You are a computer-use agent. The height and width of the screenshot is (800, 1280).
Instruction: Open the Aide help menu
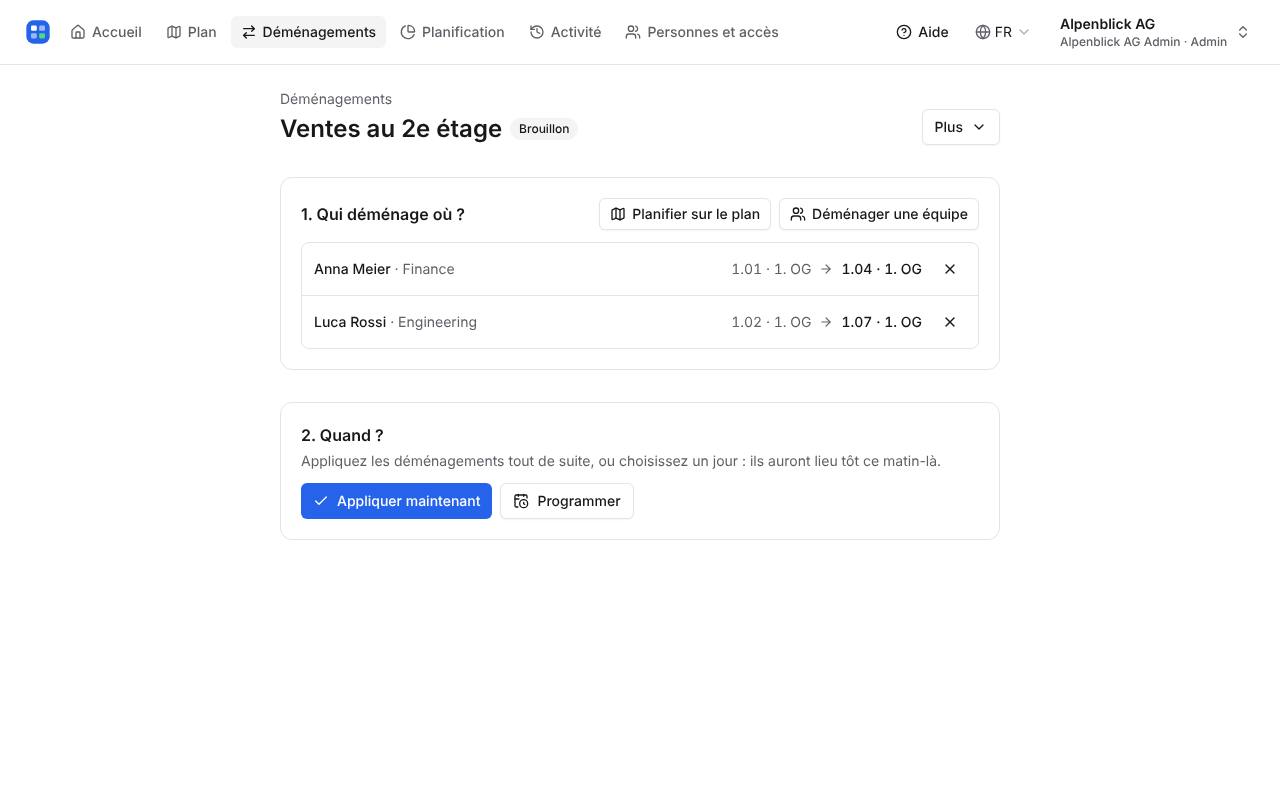pyautogui.click(x=922, y=32)
